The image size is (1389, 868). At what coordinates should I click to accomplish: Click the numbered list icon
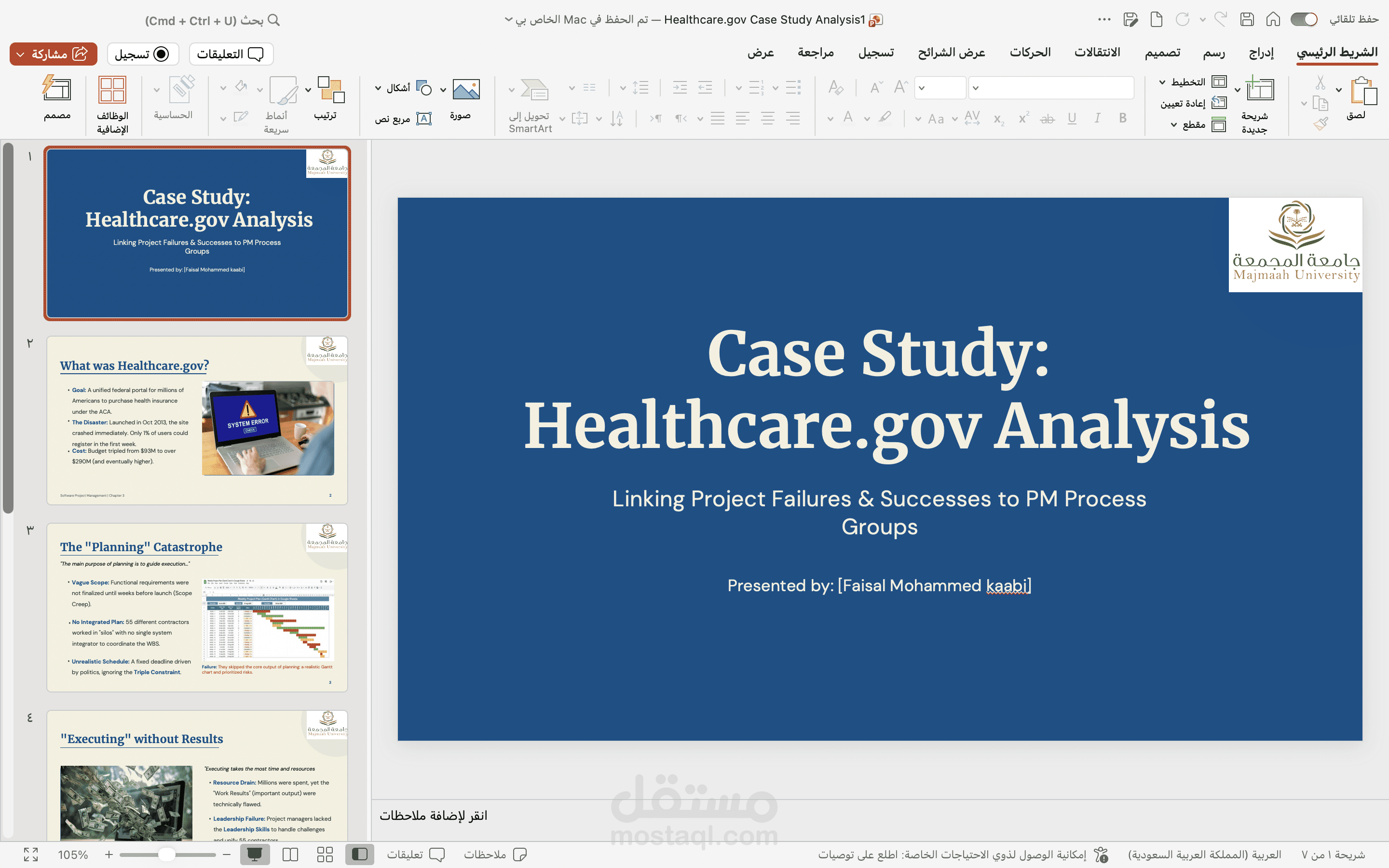pyautogui.click(x=756, y=87)
